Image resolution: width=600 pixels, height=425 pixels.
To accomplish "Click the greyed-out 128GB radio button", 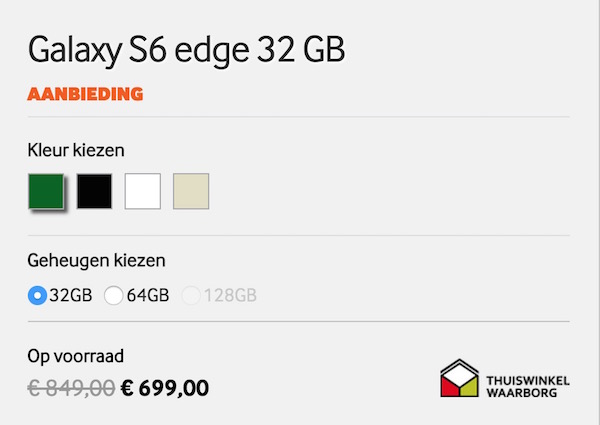I will point(191,295).
